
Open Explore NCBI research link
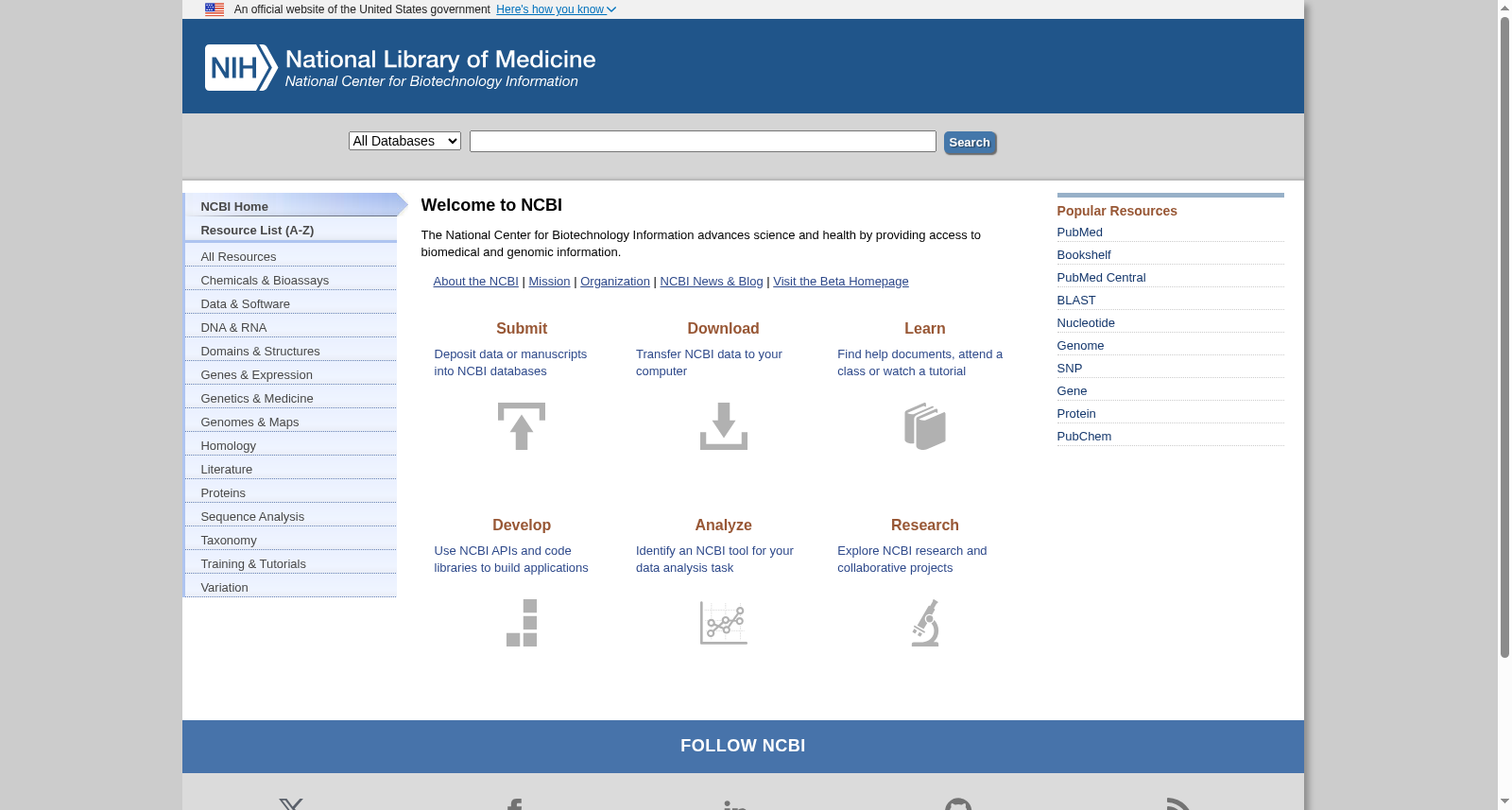click(x=912, y=560)
